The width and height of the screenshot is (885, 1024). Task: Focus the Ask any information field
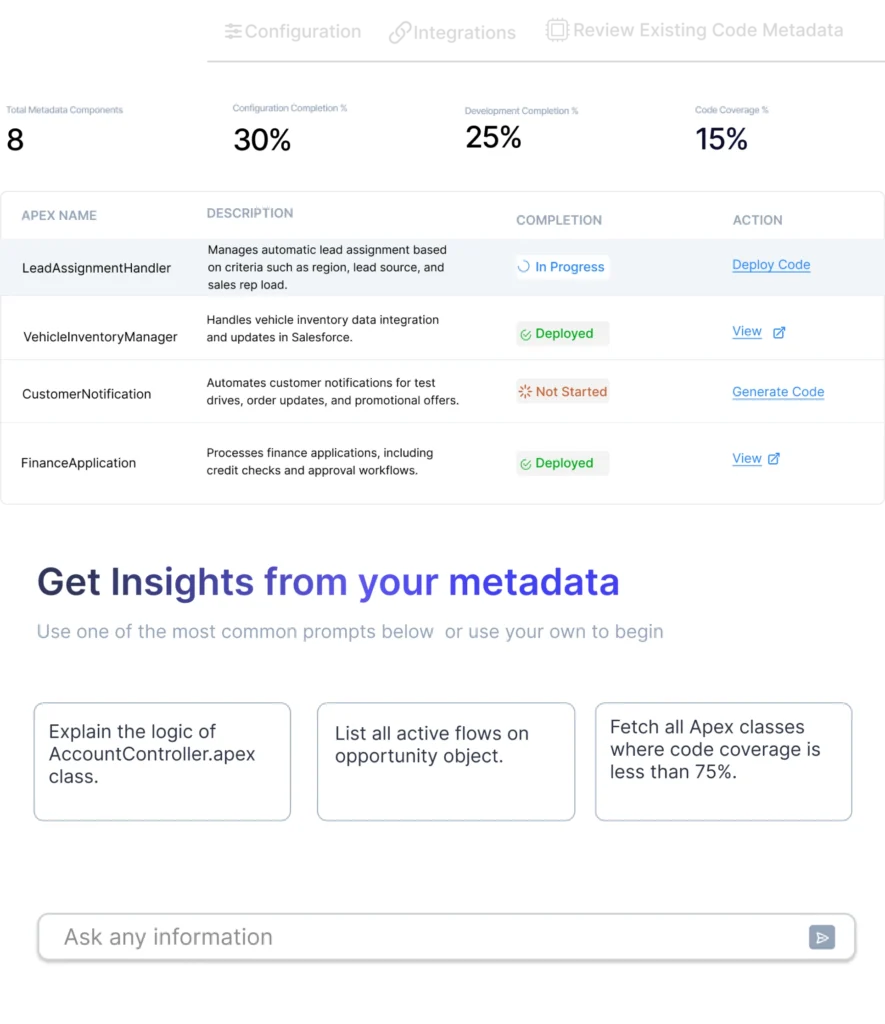pos(446,937)
